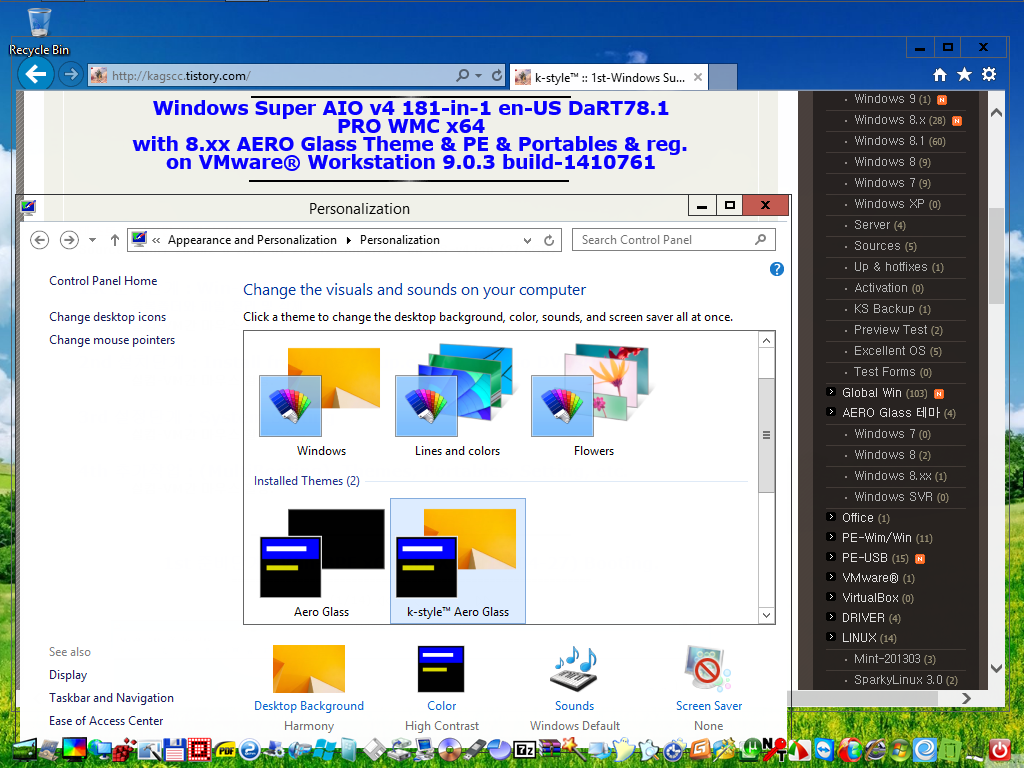Open recent locations dropdown in Personalization
This screenshot has width=1024, height=768.
[93, 240]
